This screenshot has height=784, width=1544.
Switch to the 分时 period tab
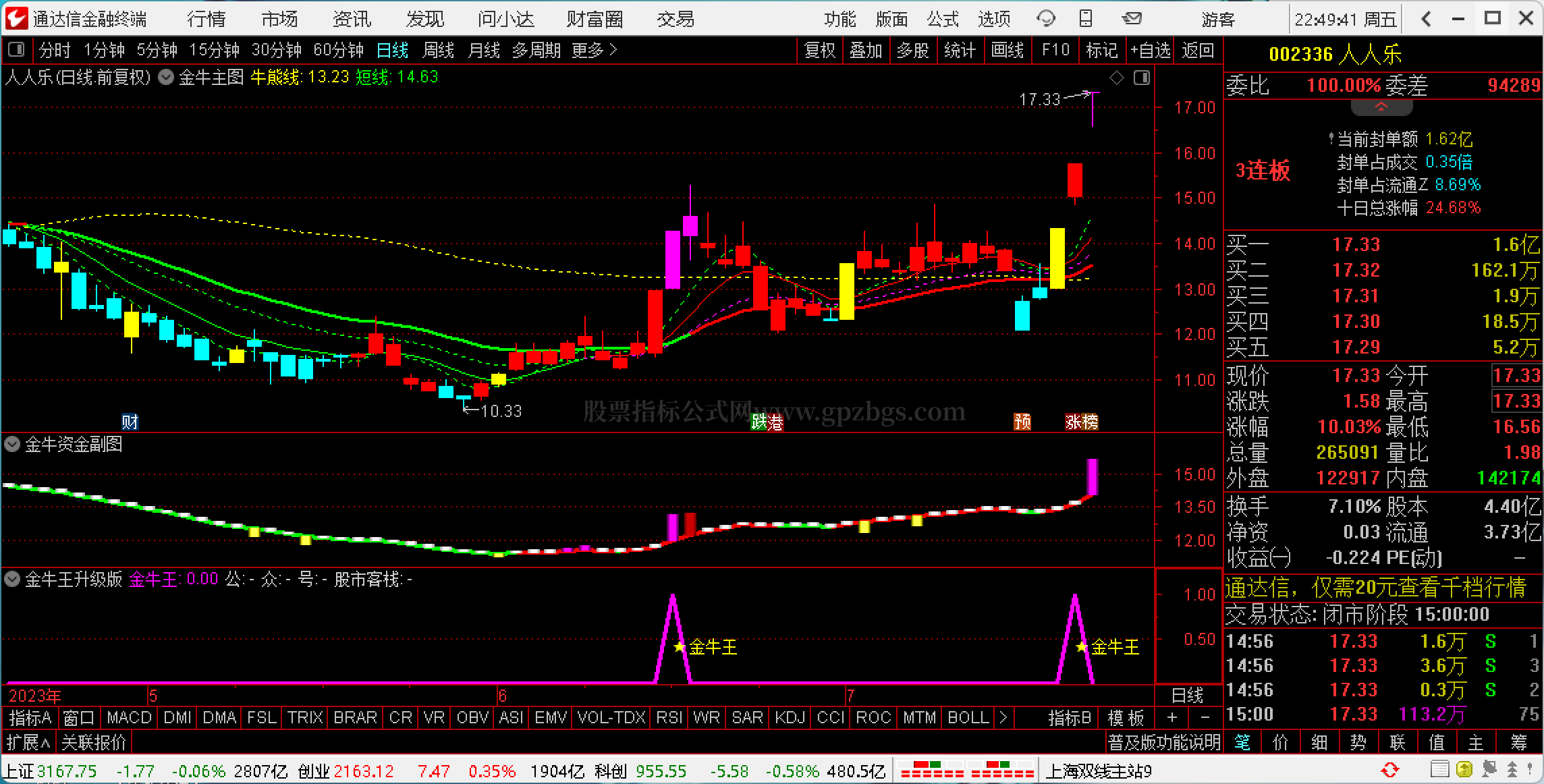(55, 50)
